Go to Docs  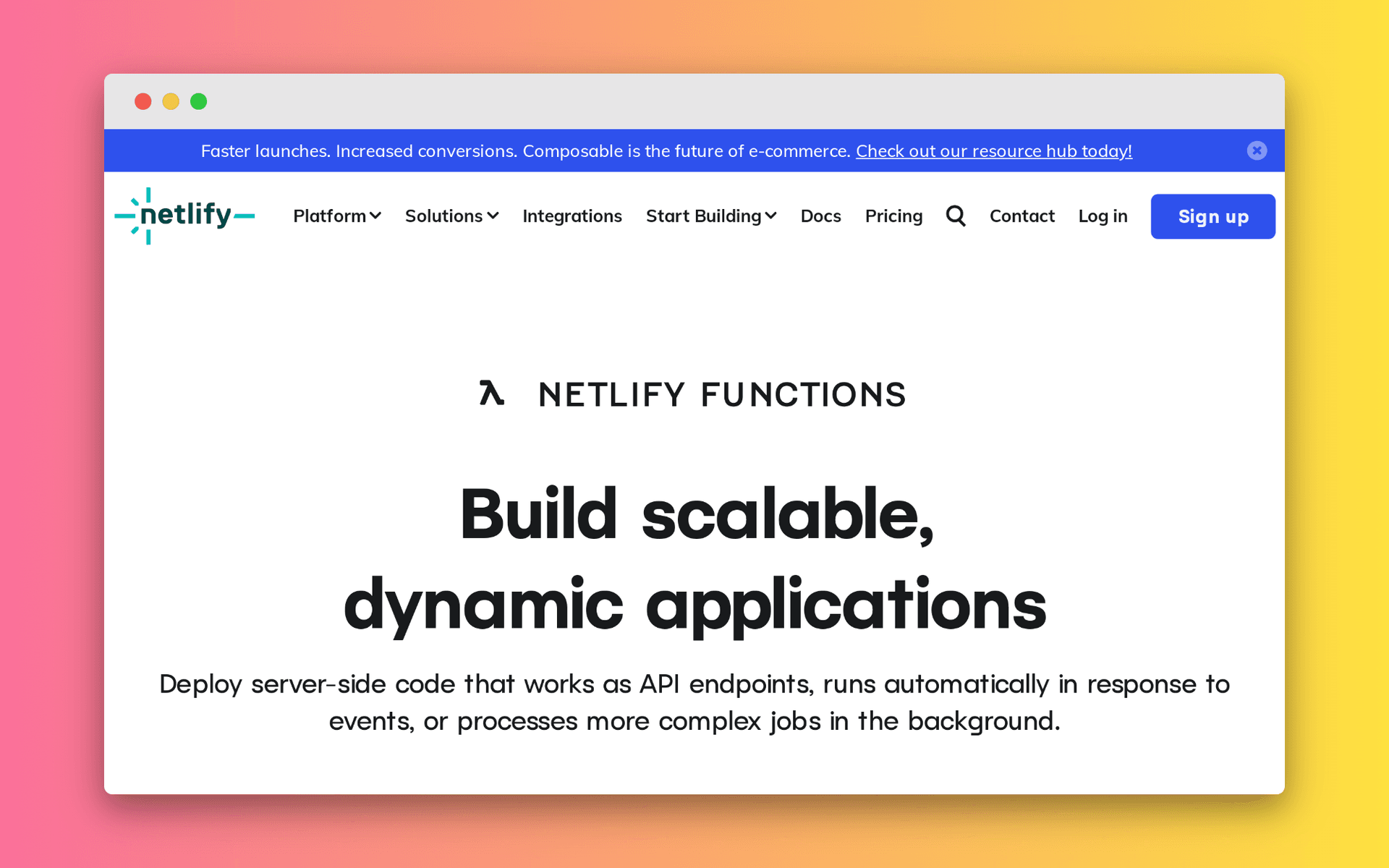coord(820,216)
